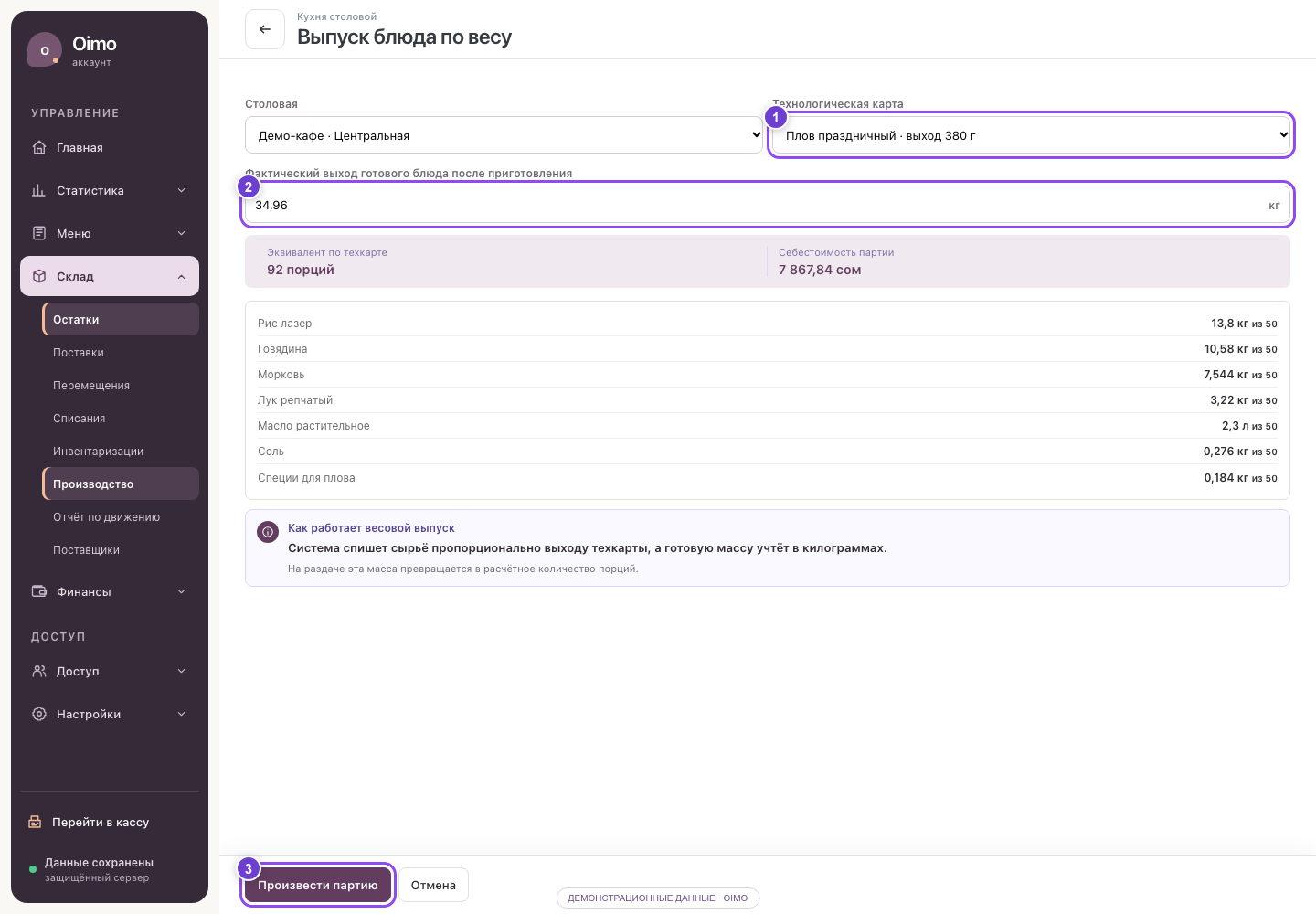
Task: Expand the Настройки section chevron
Action: (181, 714)
